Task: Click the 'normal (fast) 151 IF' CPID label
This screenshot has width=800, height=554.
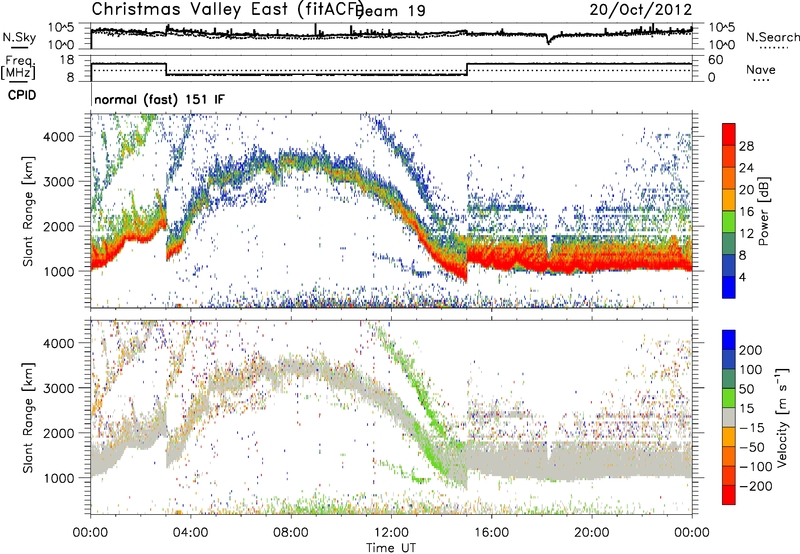Action: (159, 99)
